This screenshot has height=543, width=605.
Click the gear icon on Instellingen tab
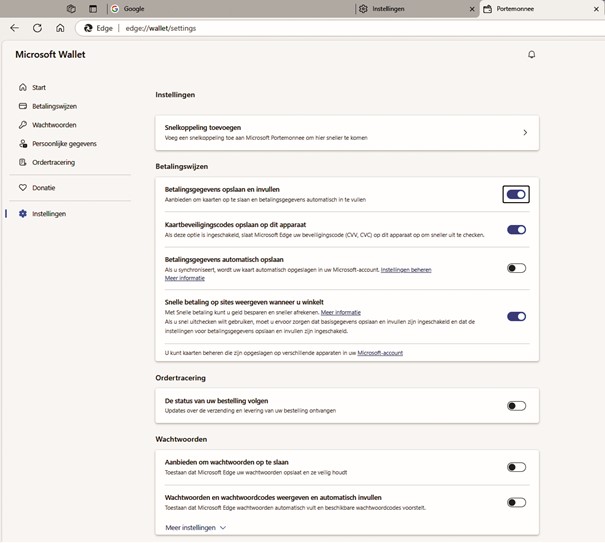pos(363,8)
